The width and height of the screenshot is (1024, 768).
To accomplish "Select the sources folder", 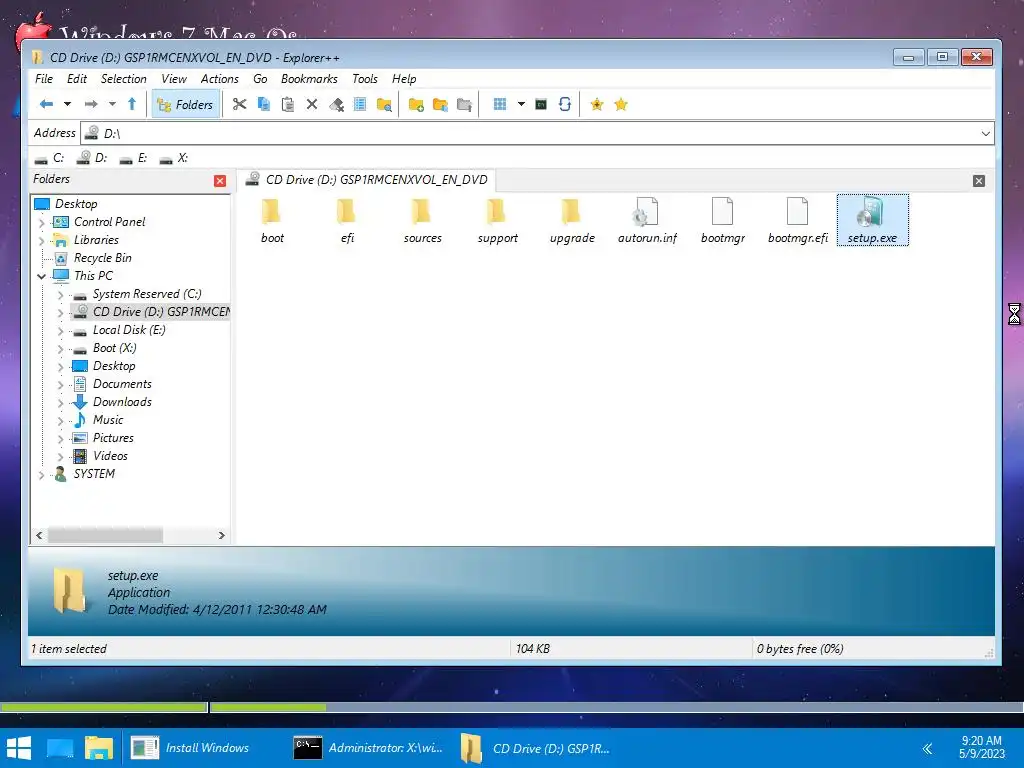I will pos(423,221).
